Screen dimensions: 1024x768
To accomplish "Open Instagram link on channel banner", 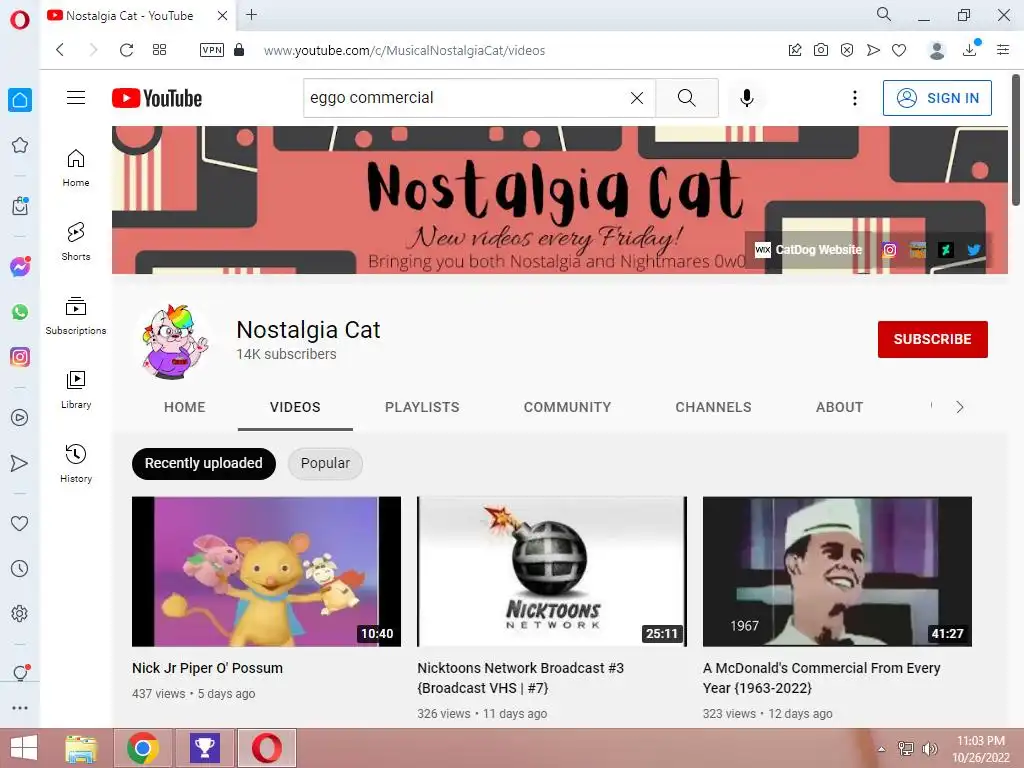I will click(x=889, y=250).
